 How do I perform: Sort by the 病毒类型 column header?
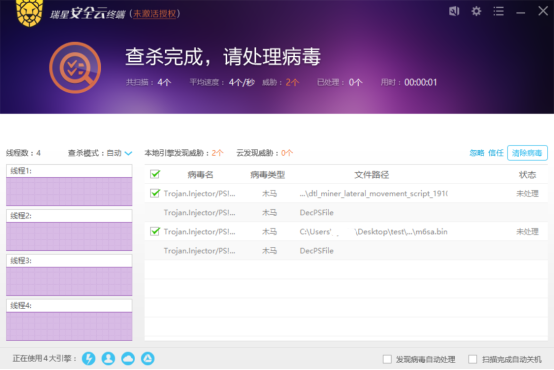[267, 175]
